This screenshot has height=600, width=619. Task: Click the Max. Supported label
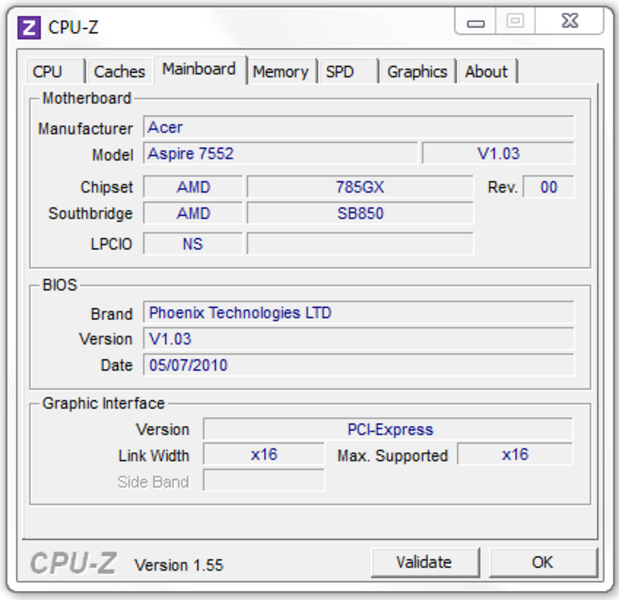click(393, 456)
